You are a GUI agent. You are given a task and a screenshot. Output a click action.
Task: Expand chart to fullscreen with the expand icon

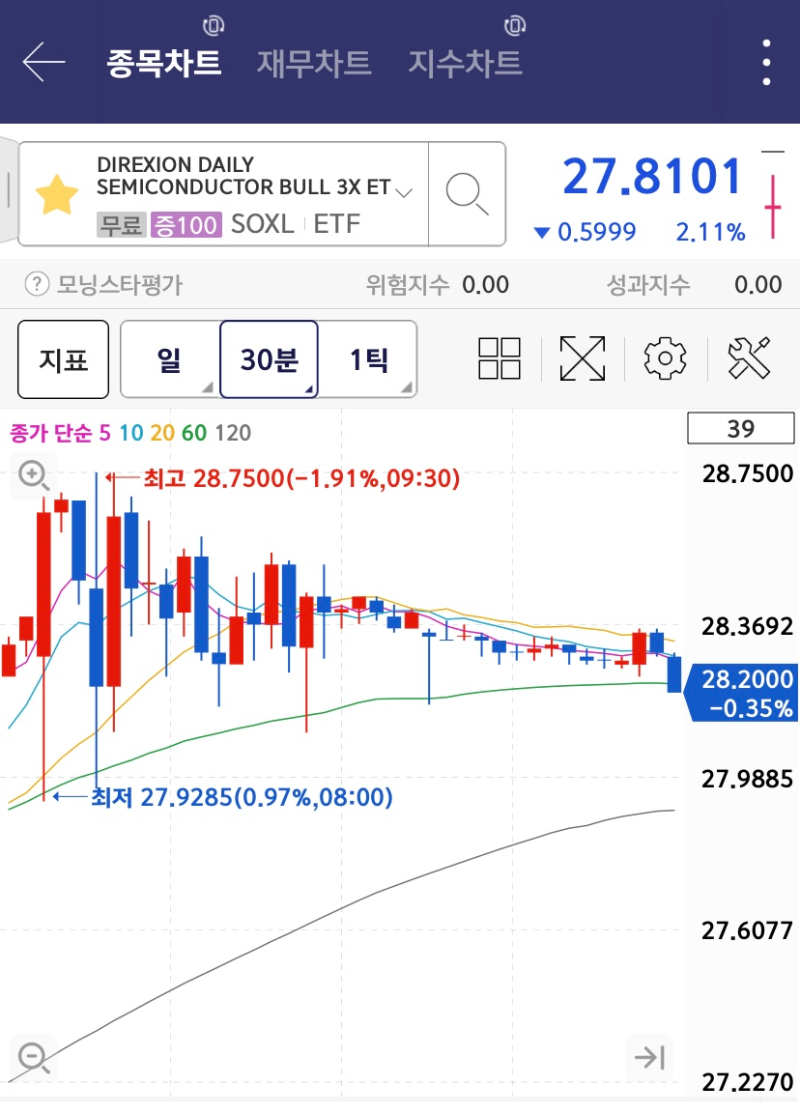point(584,357)
